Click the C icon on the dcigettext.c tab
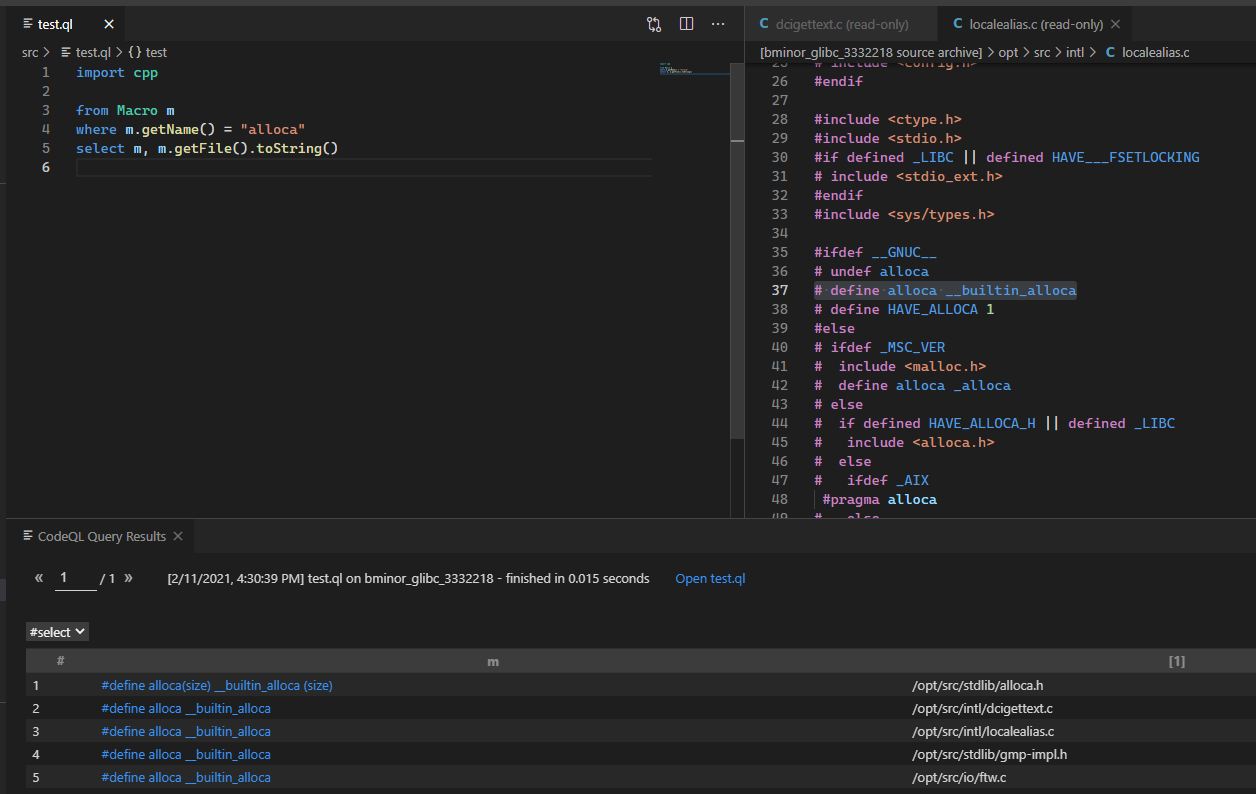The width and height of the screenshot is (1256, 794). pos(764,24)
